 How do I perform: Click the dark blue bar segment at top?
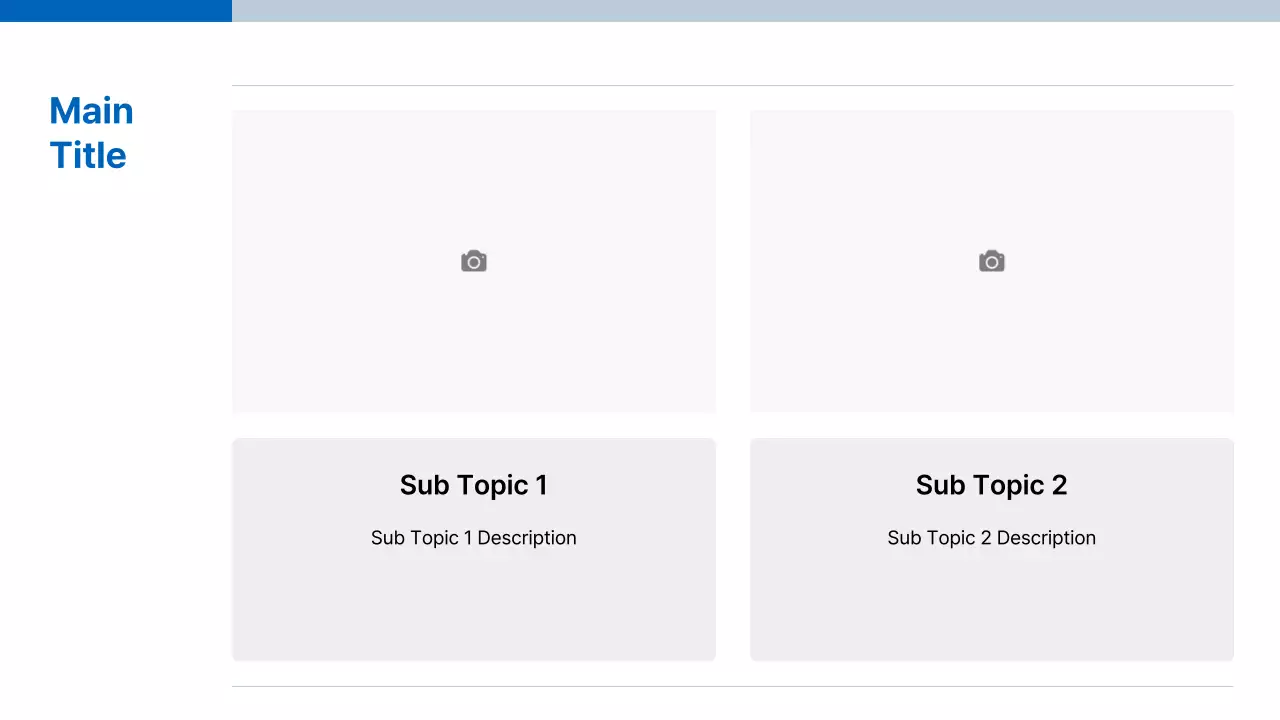coord(115,10)
